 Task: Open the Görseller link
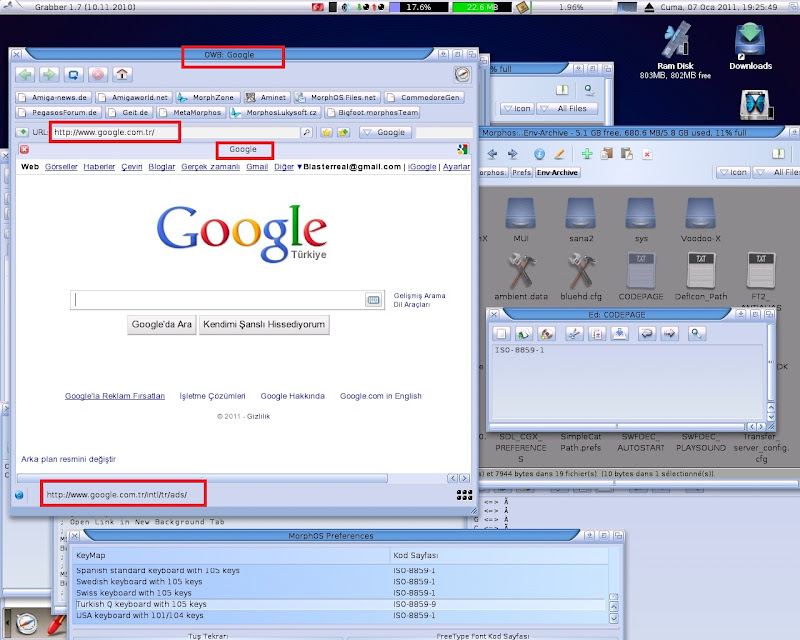click(x=61, y=166)
